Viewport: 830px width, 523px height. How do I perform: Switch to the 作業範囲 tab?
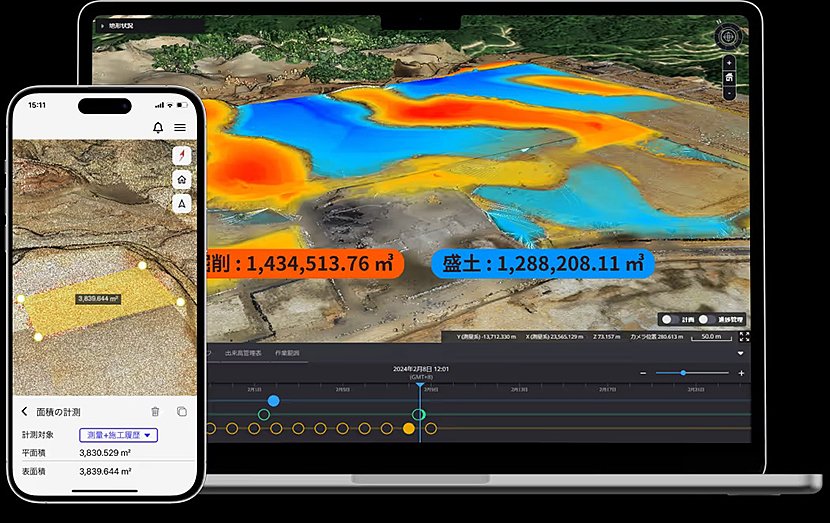click(287, 353)
